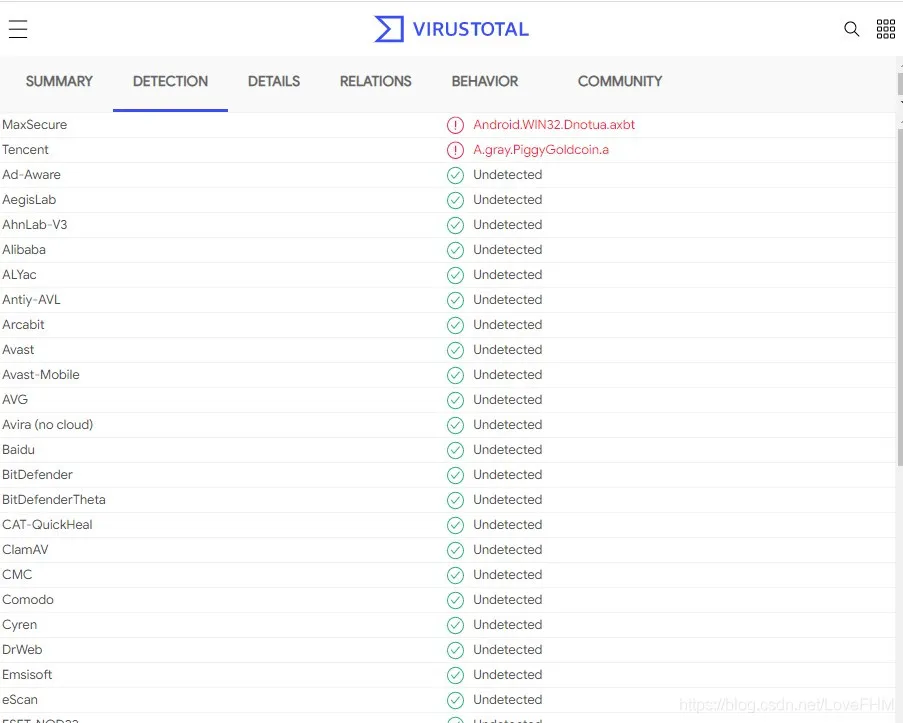Image resolution: width=903 pixels, height=723 pixels.
Task: Click the Avira (no cloud) engine name
Action: [48, 425]
